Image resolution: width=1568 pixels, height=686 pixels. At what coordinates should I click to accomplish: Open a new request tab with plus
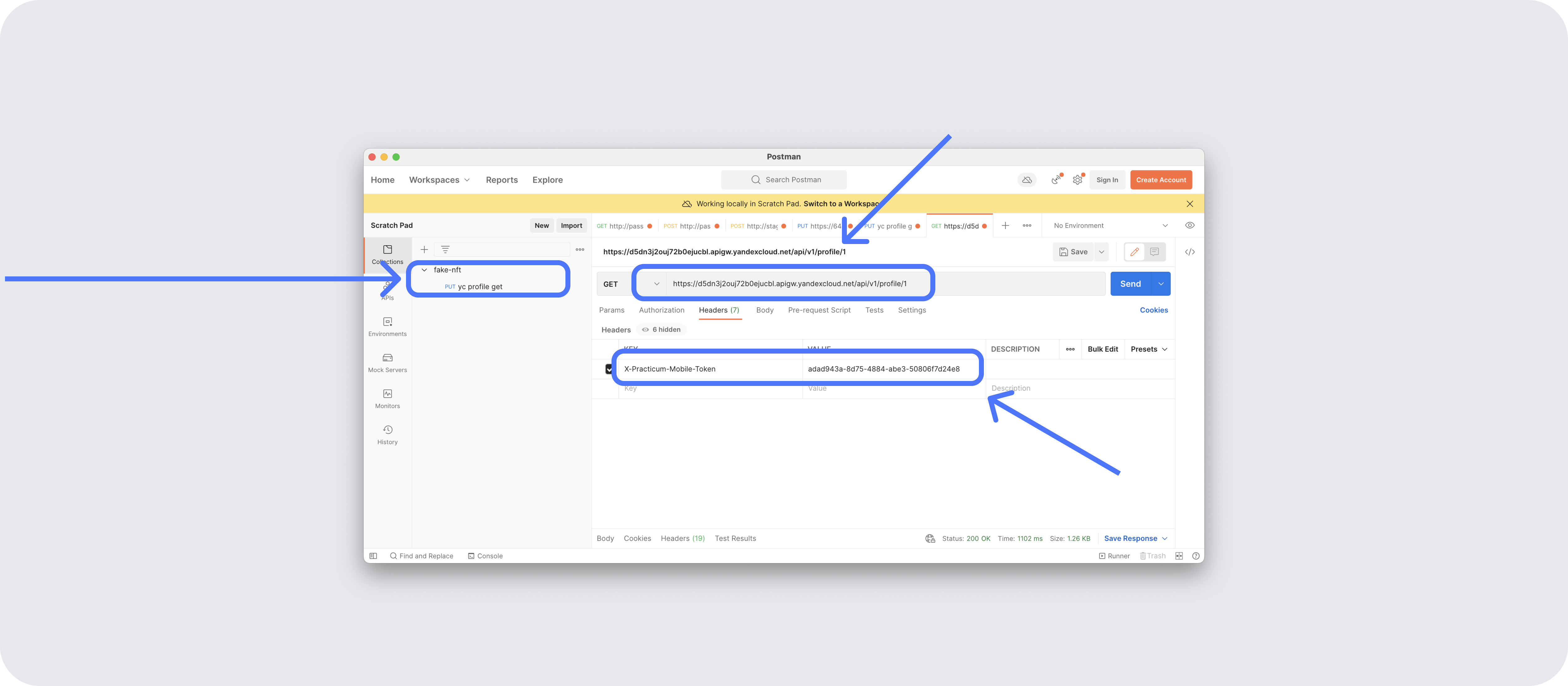click(x=1006, y=226)
